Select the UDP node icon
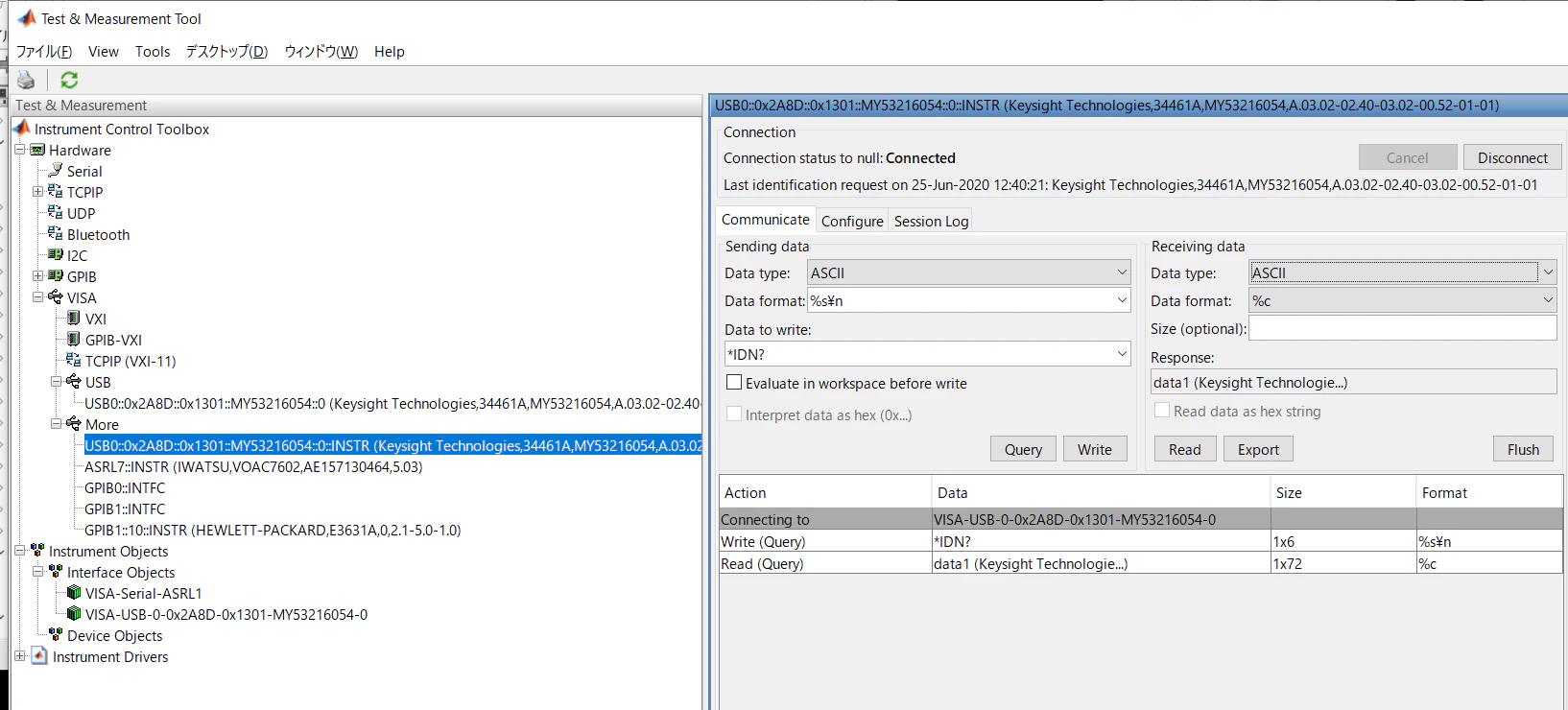The image size is (1568, 710). tap(56, 213)
